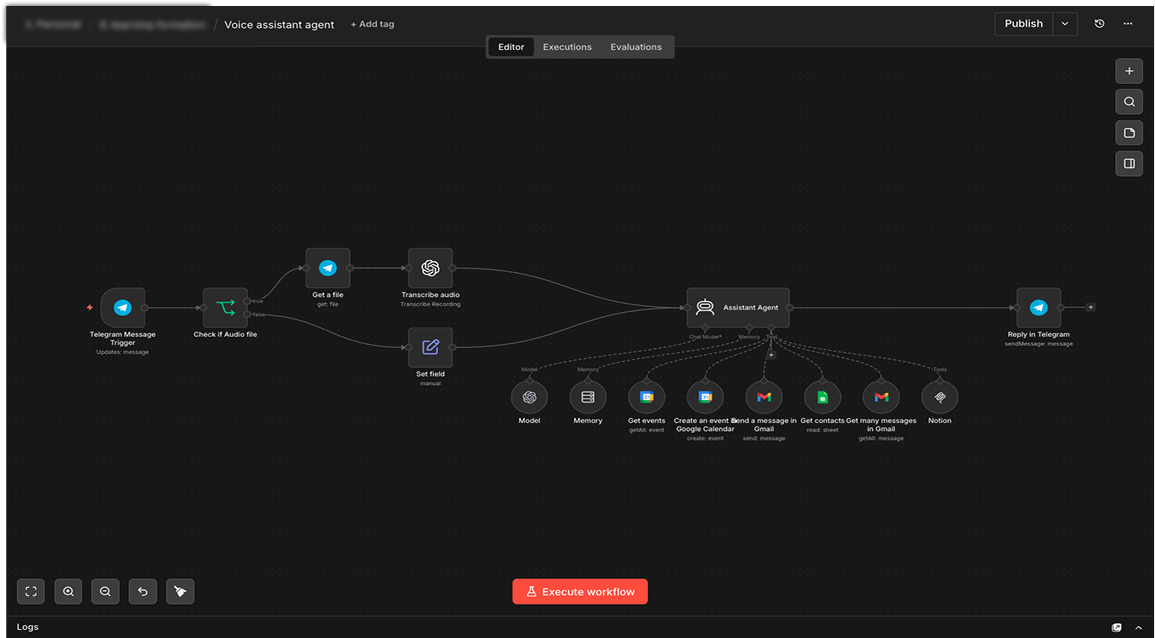
Task: Click the true output of Check if Audio
Action: [x=248, y=301]
